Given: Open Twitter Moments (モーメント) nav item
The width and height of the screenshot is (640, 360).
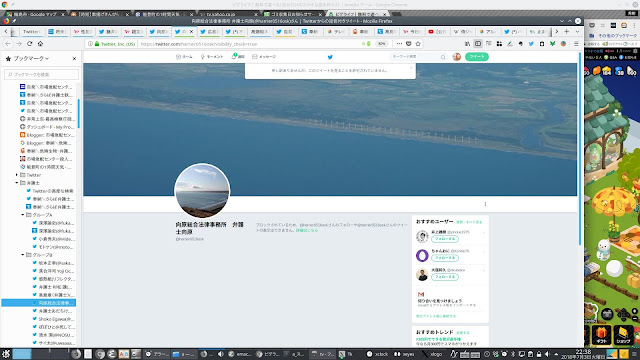Looking at the screenshot, I should pyautogui.click(x=212, y=57).
